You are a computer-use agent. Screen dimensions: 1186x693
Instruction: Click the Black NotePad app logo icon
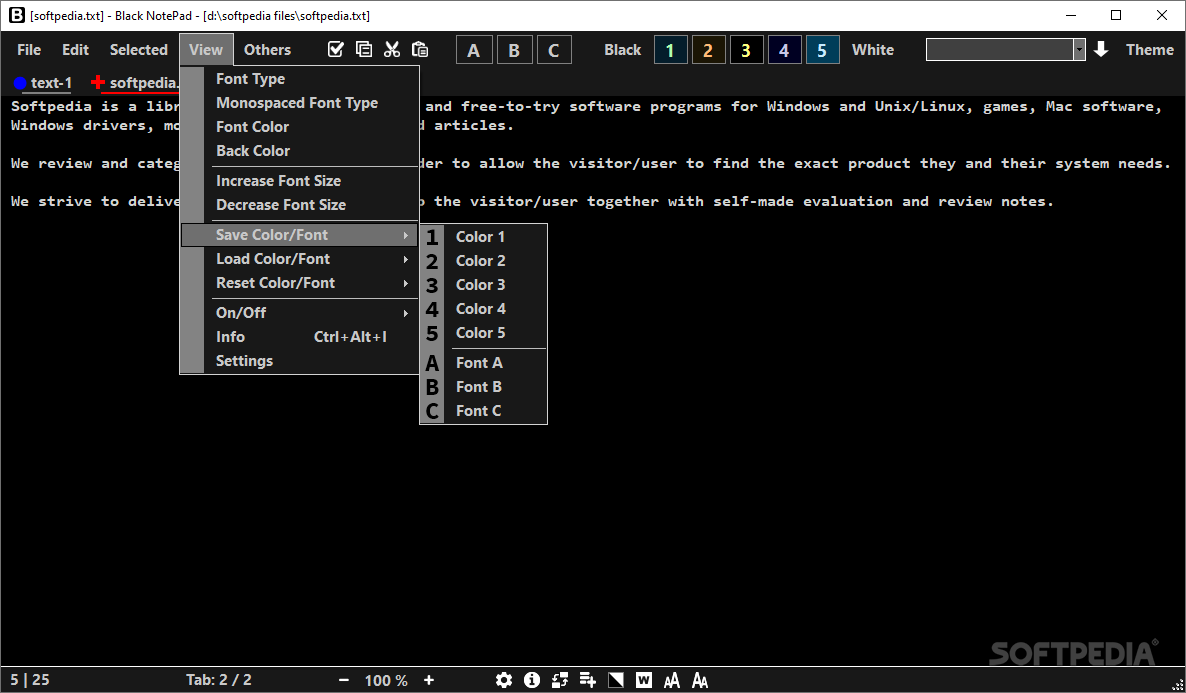click(17, 15)
